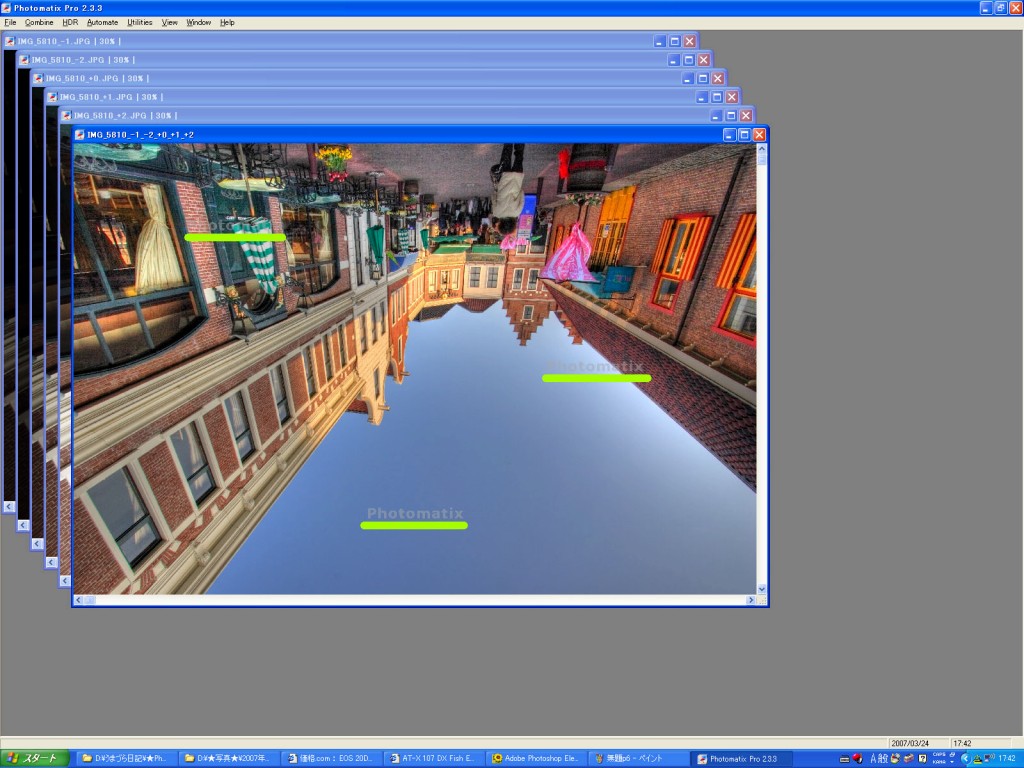Switch to the D:¥★写真★¥2007年 folder taskbar button

(x=227, y=758)
